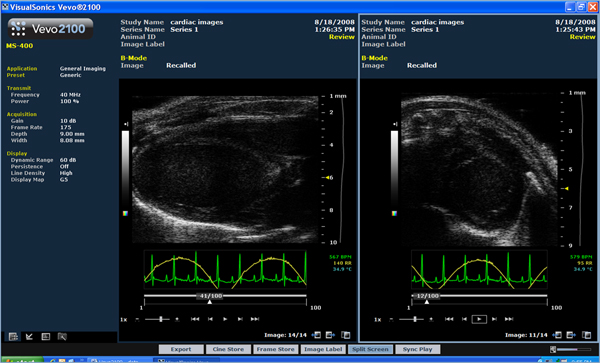Click the Frame Store button
Viewport: 600px width, 363px height.
tap(276, 349)
